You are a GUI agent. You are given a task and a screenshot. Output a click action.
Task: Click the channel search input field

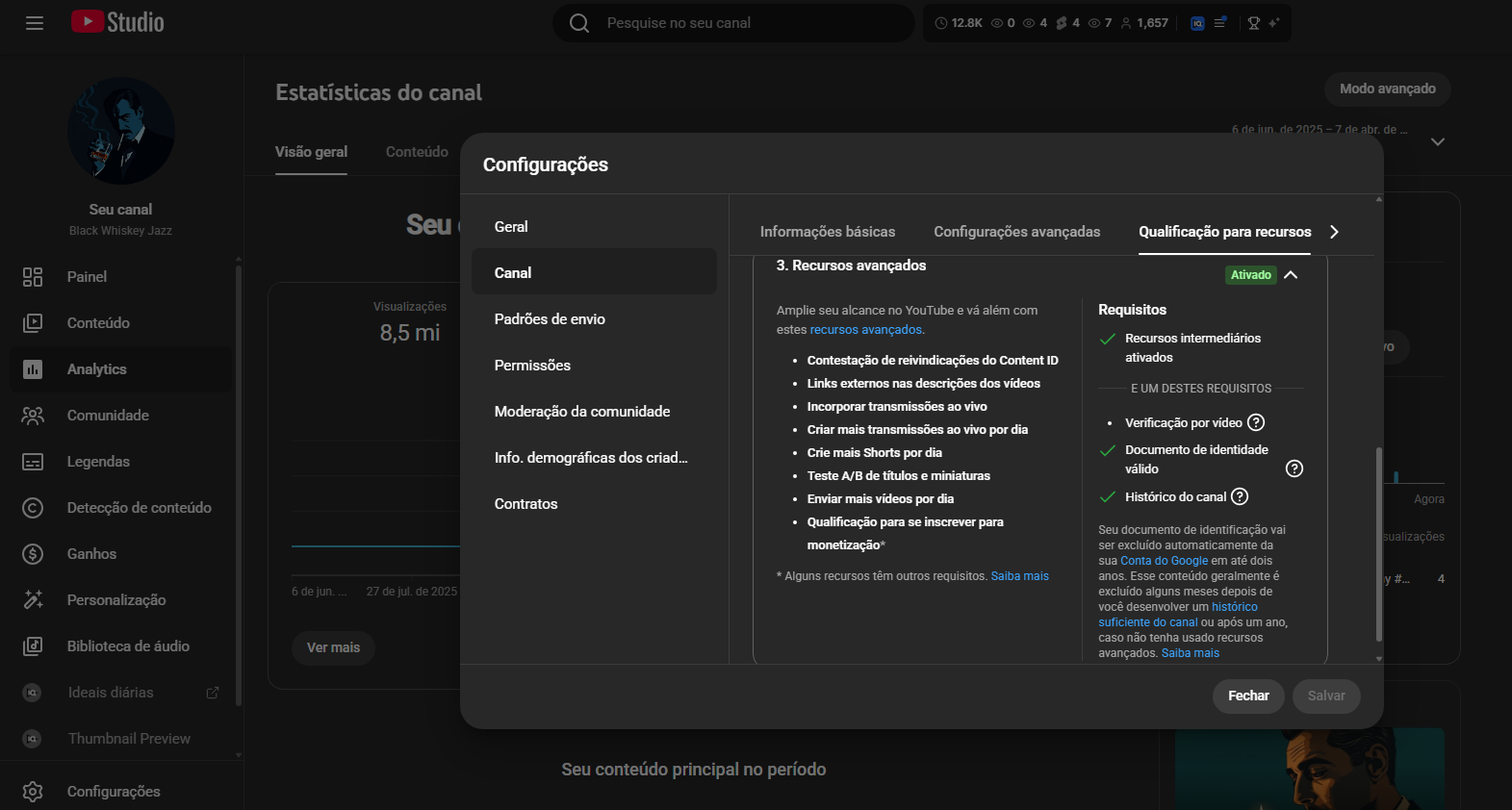coord(751,23)
